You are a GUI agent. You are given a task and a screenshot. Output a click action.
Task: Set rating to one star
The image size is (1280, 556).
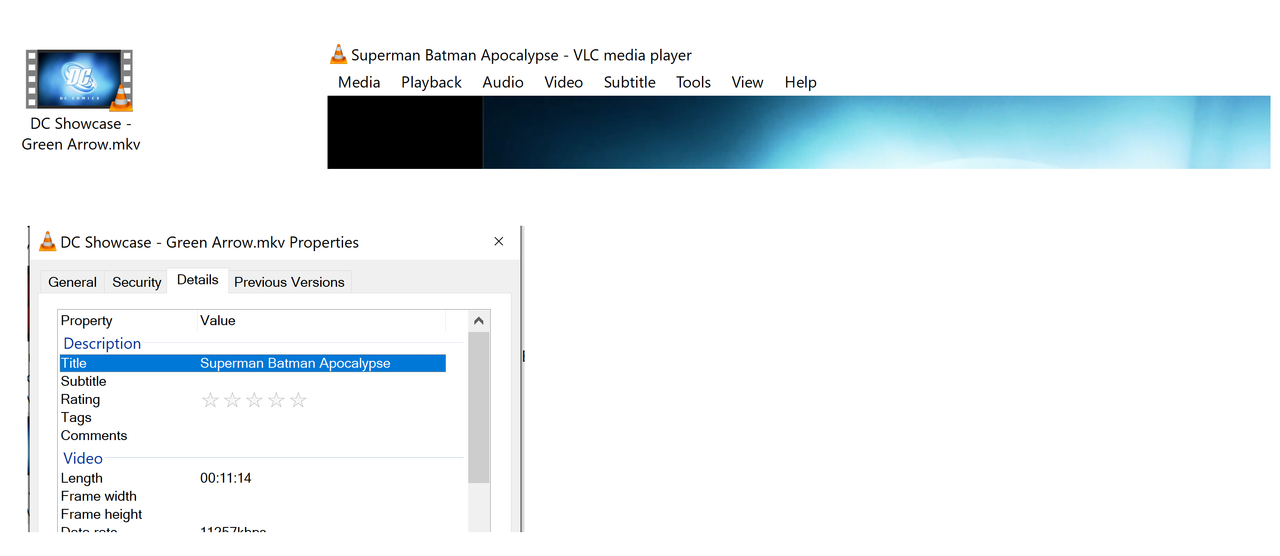[x=210, y=400]
